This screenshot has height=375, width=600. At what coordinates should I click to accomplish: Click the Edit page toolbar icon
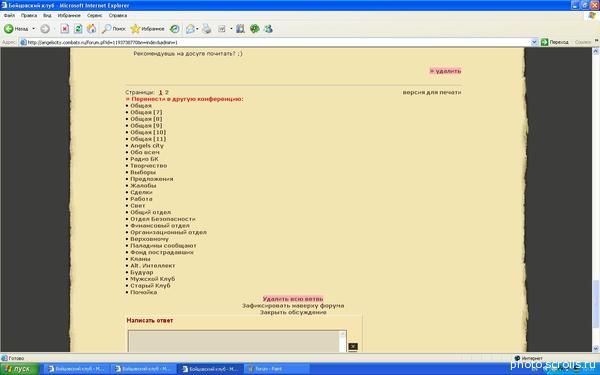222,29
